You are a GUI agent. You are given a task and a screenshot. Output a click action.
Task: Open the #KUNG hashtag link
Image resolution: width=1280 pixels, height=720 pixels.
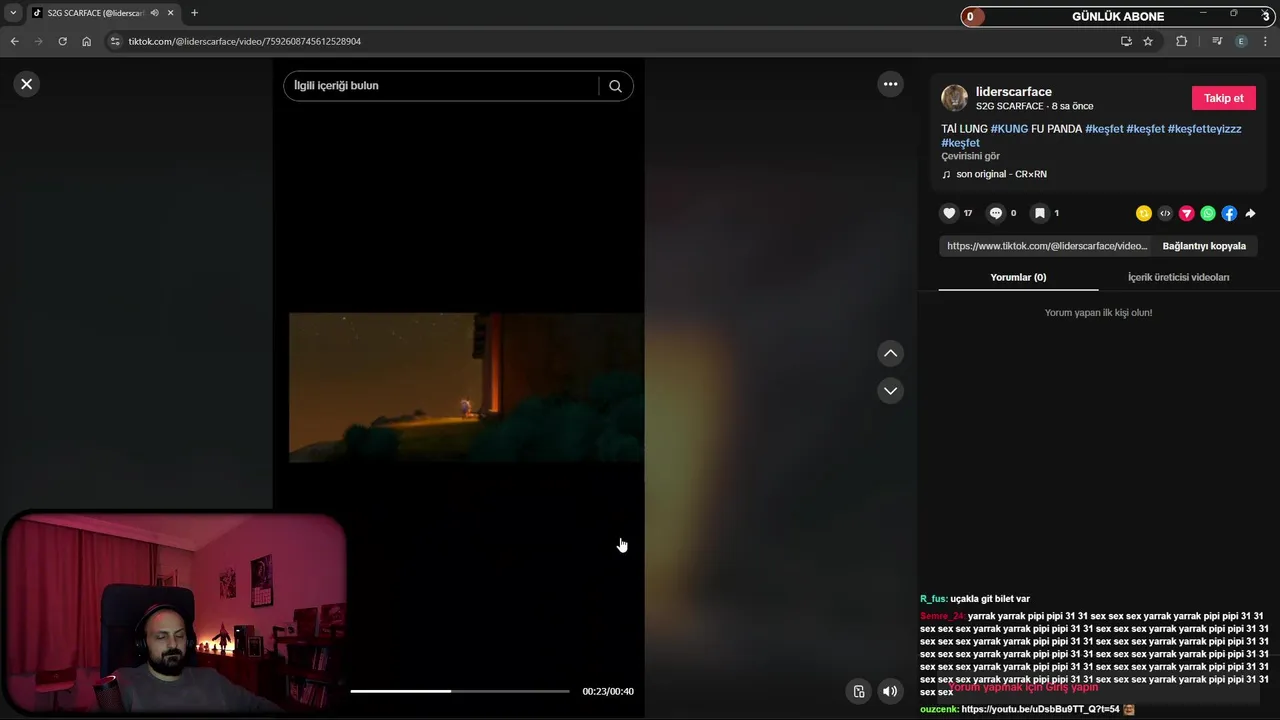[1009, 129]
